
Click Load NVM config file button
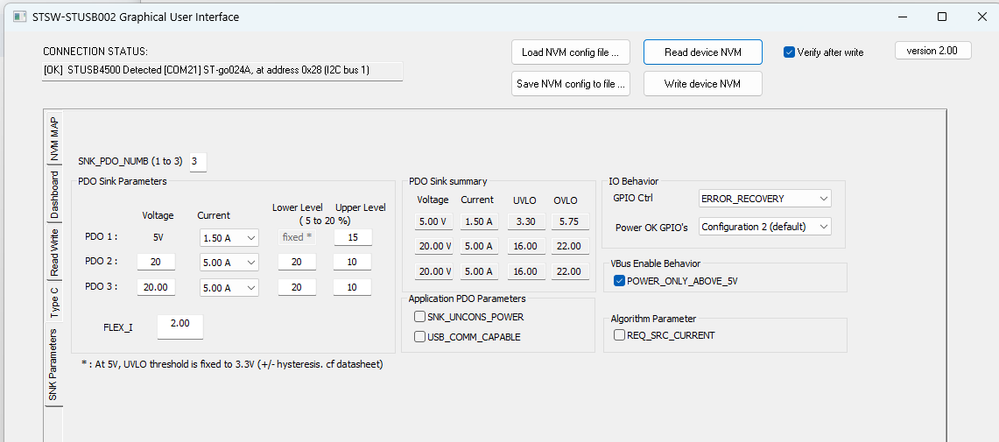pos(571,52)
